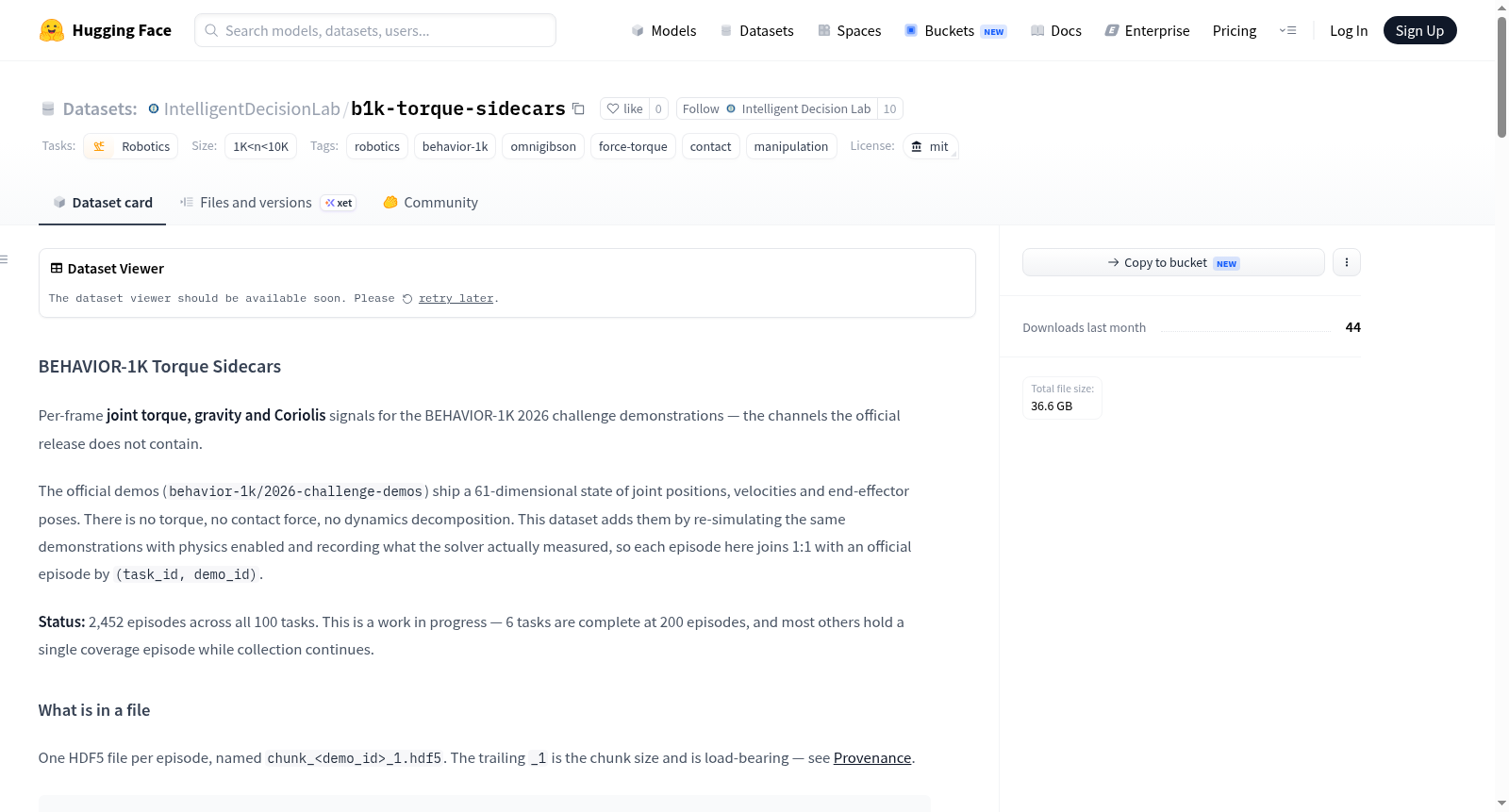Image resolution: width=1509 pixels, height=812 pixels.
Task: Click the Hugging Face brand name
Action: 122,30
